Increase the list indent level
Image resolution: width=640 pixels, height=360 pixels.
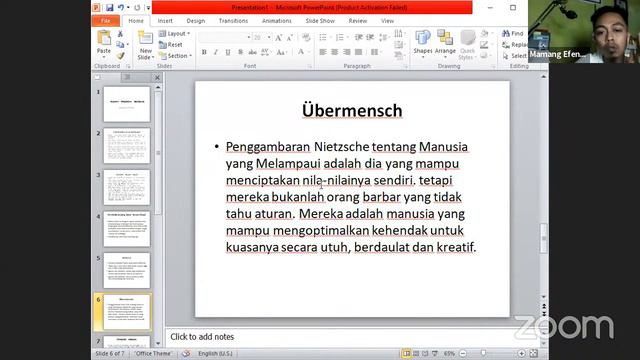[370, 38]
